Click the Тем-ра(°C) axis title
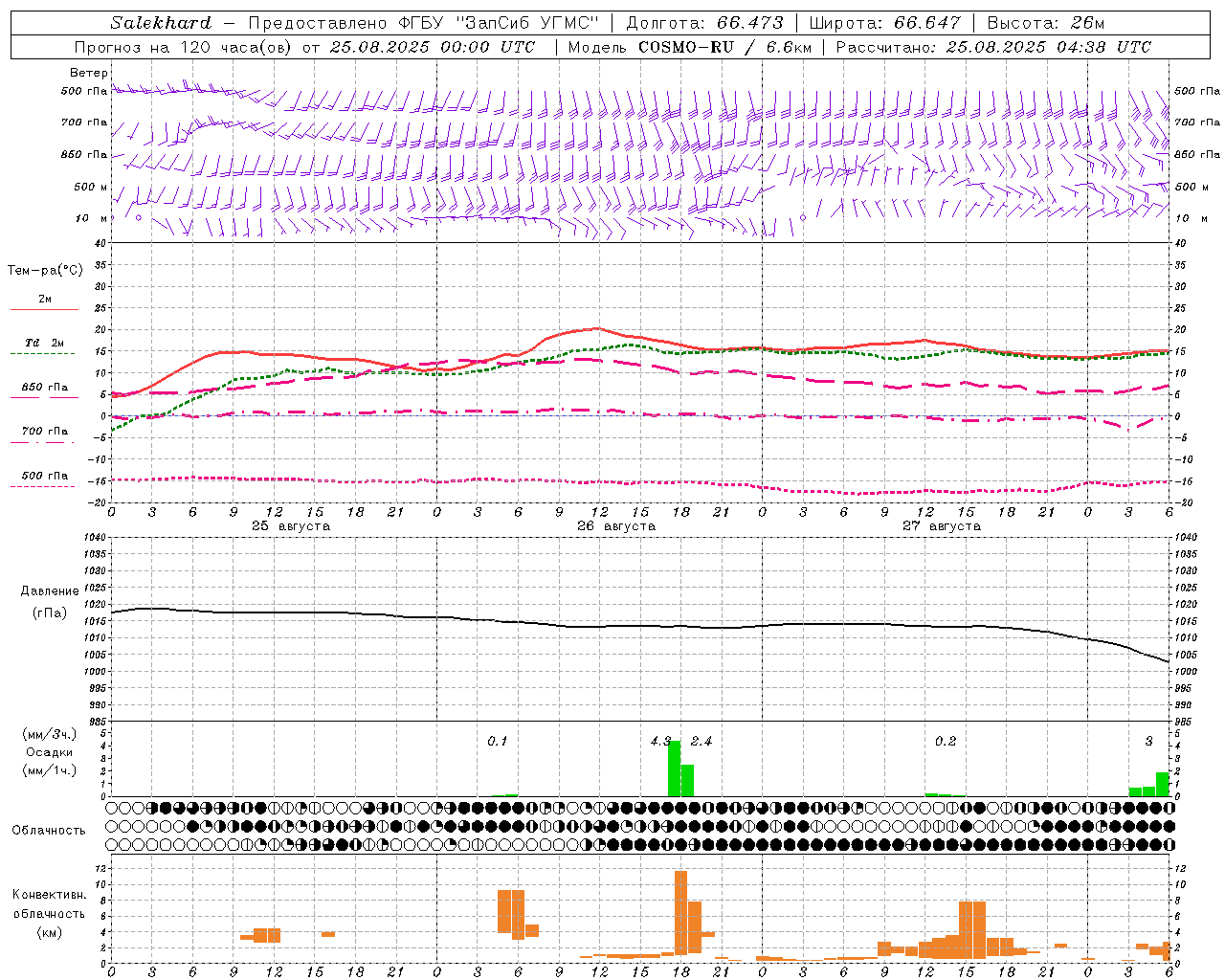1225x980 pixels. tap(45, 271)
